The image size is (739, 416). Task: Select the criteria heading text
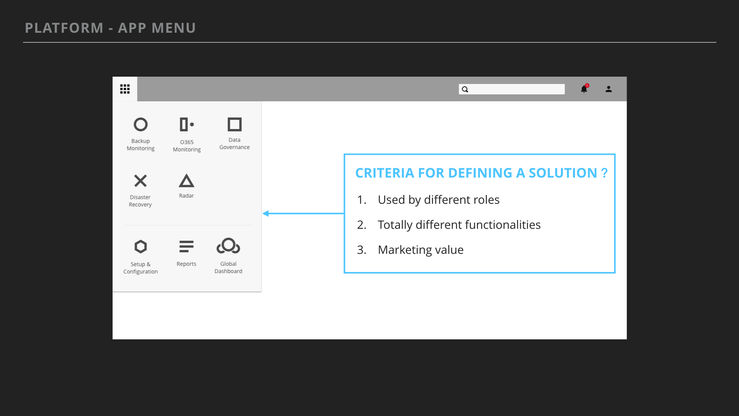481,173
